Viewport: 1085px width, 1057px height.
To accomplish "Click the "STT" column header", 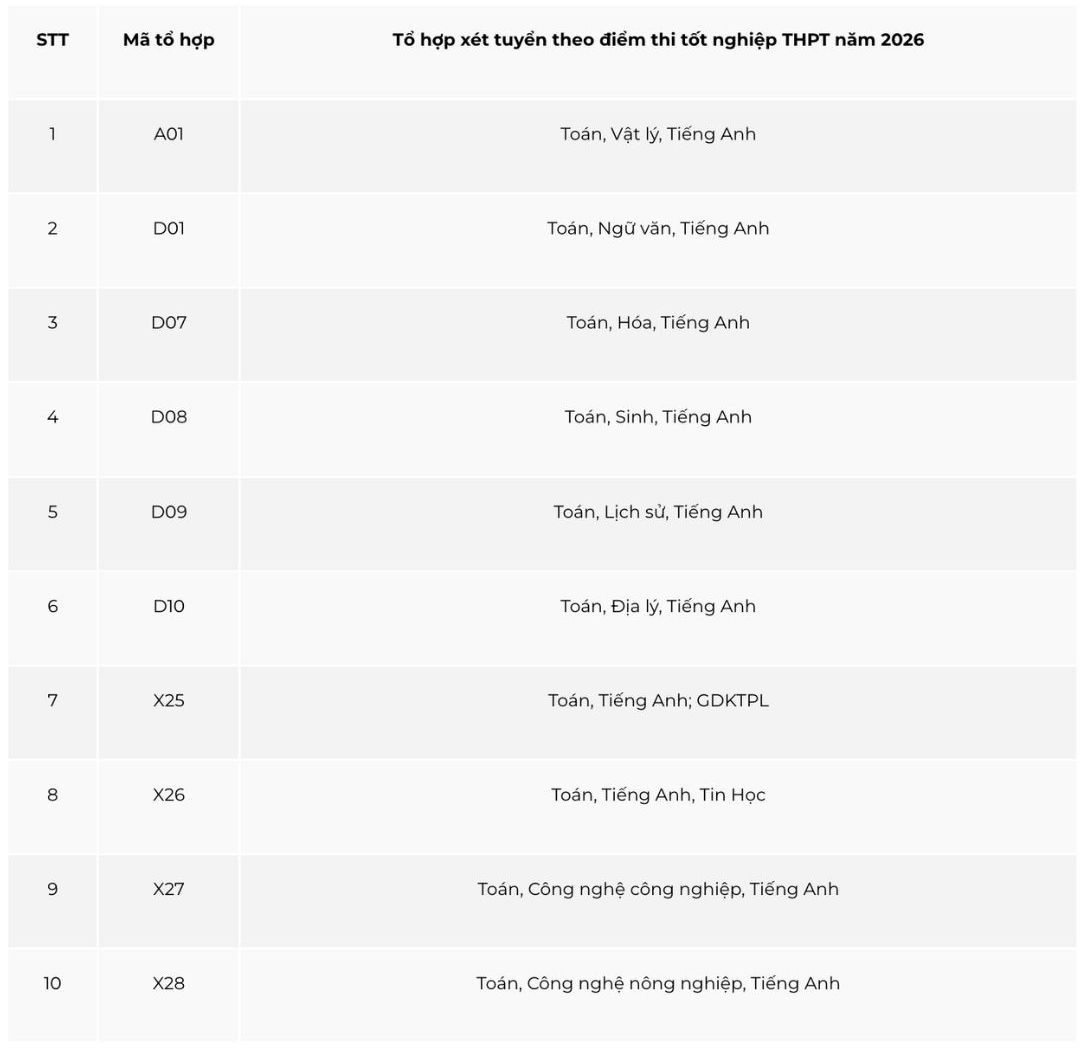I will pos(52,41).
